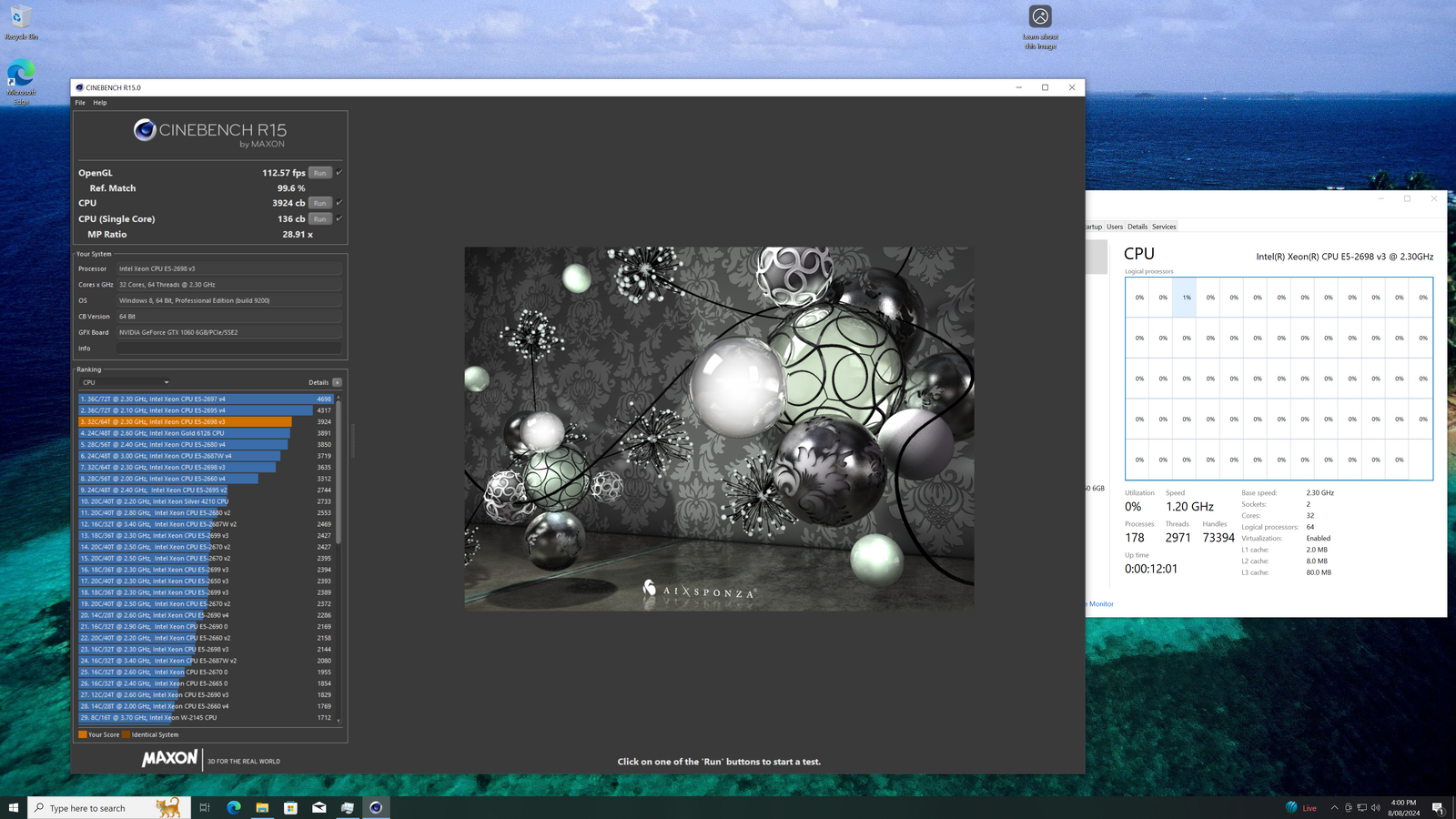
Task: Click the 'Your Score' orange legend swatch
Action: tap(83, 734)
